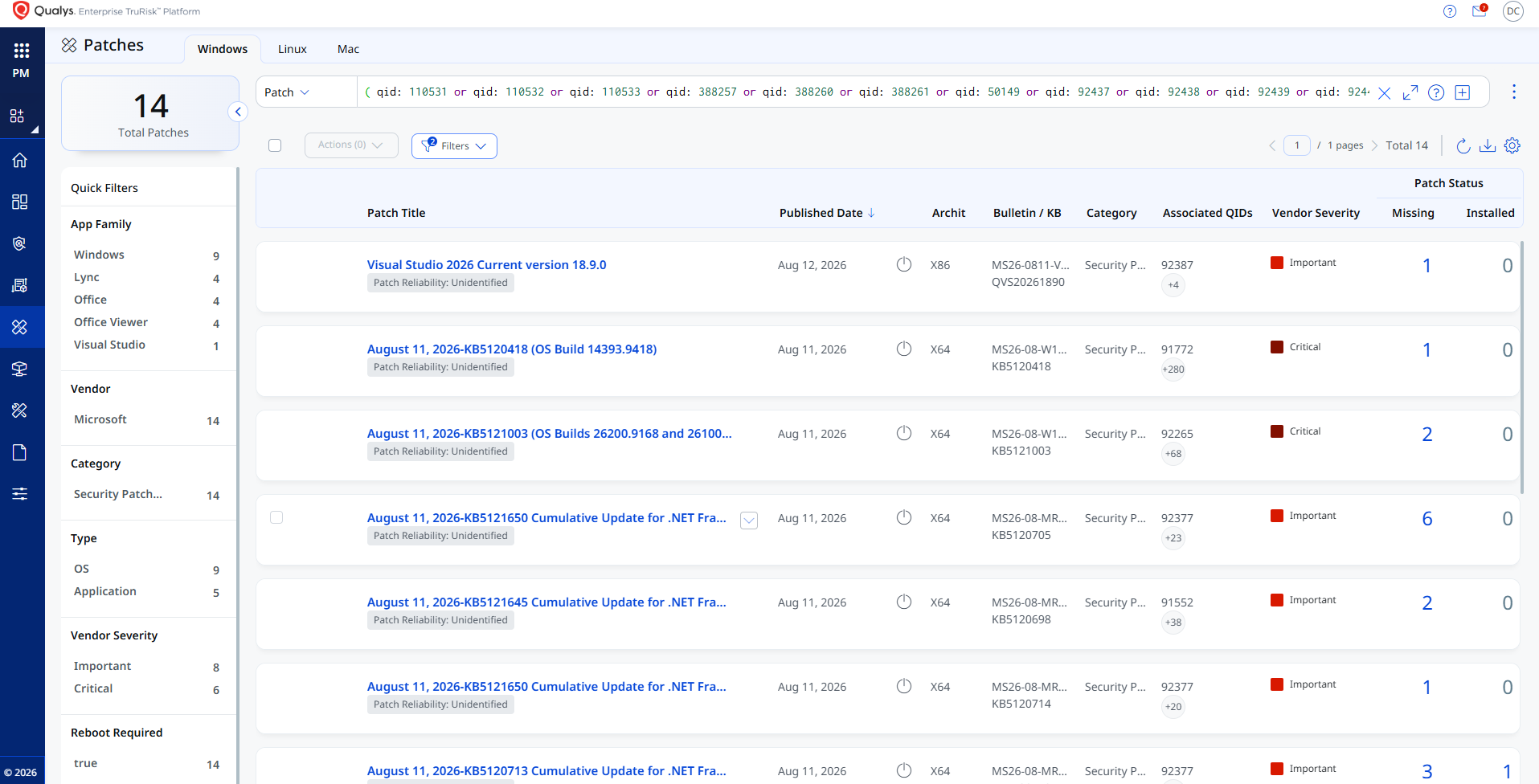Download the patch list
This screenshot has width=1539, height=784.
1488,145
